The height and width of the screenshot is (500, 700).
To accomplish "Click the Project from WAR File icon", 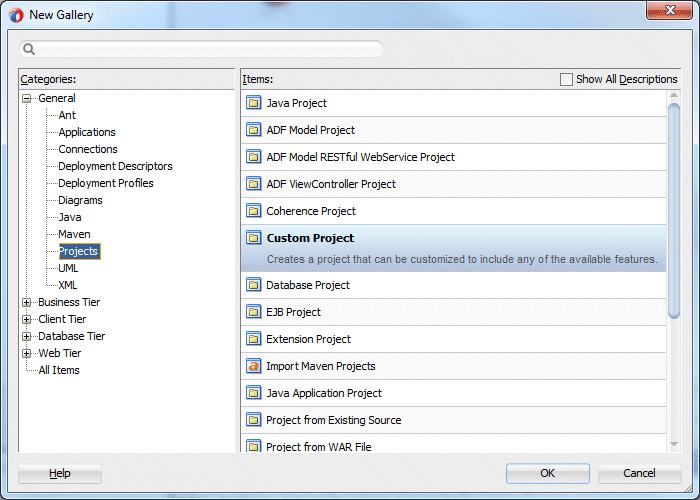I will pos(254,446).
